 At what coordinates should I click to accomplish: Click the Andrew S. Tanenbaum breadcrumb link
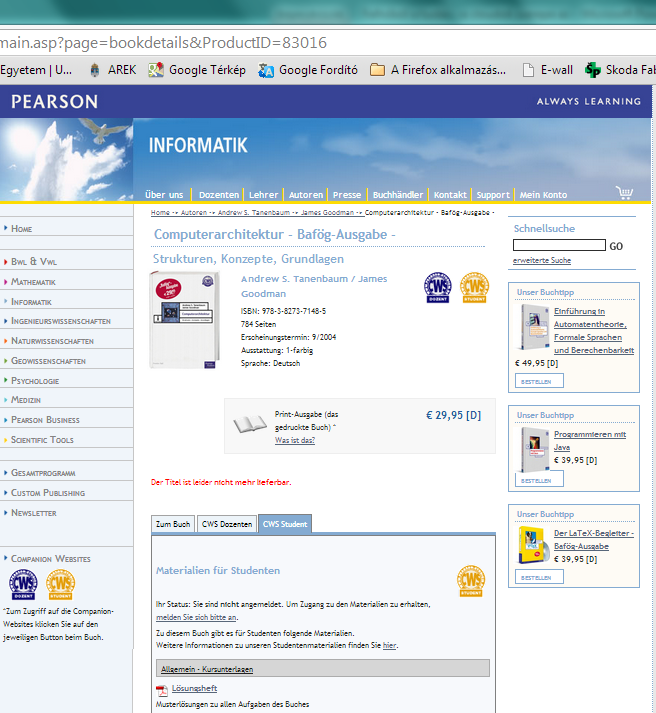point(254,212)
